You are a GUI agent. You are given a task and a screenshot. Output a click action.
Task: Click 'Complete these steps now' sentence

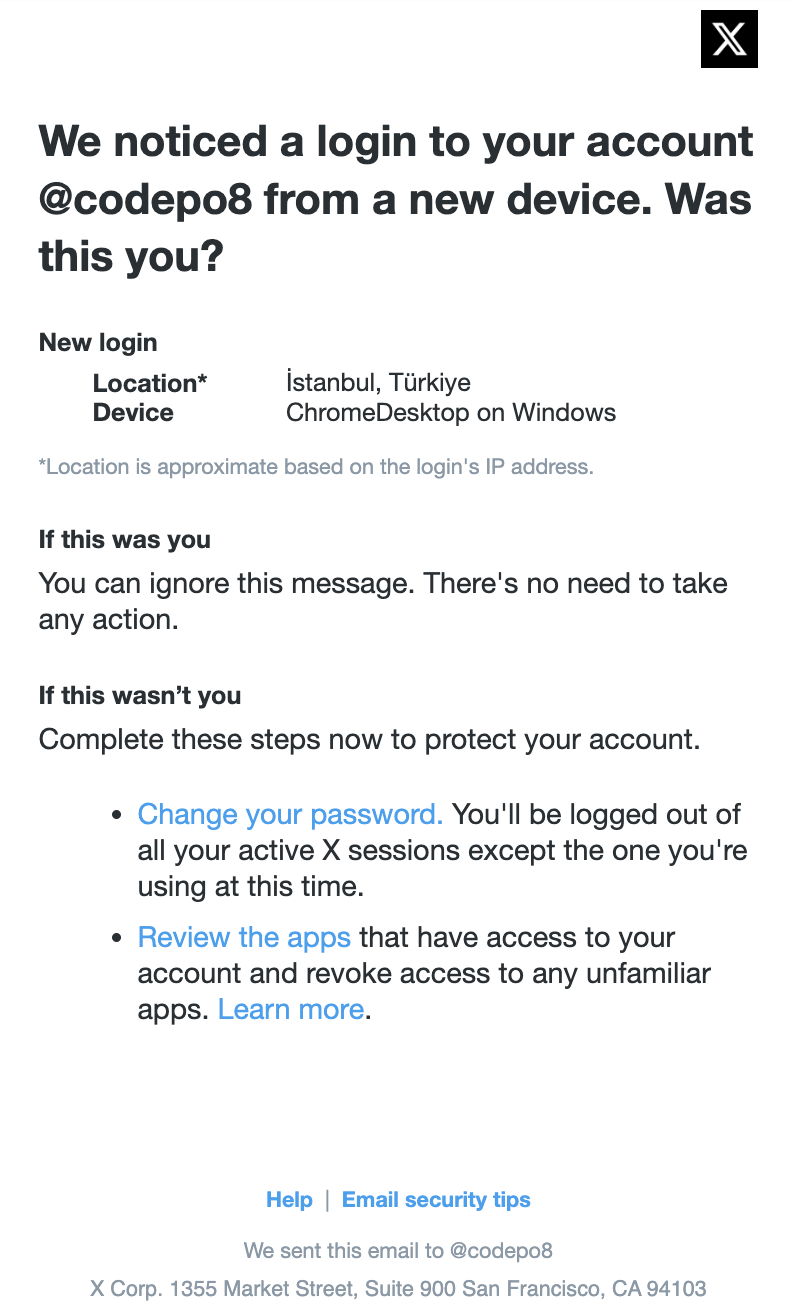(368, 740)
